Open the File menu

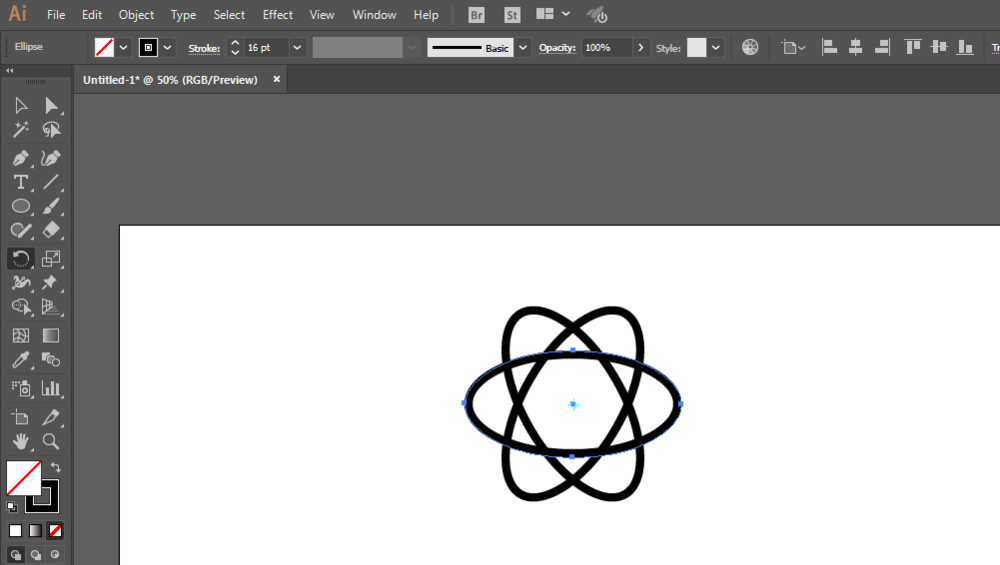tap(55, 15)
